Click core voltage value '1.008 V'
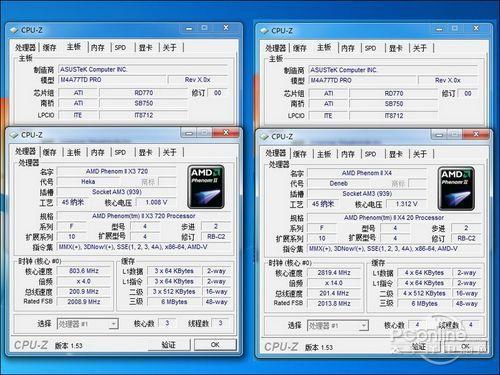 (156, 202)
